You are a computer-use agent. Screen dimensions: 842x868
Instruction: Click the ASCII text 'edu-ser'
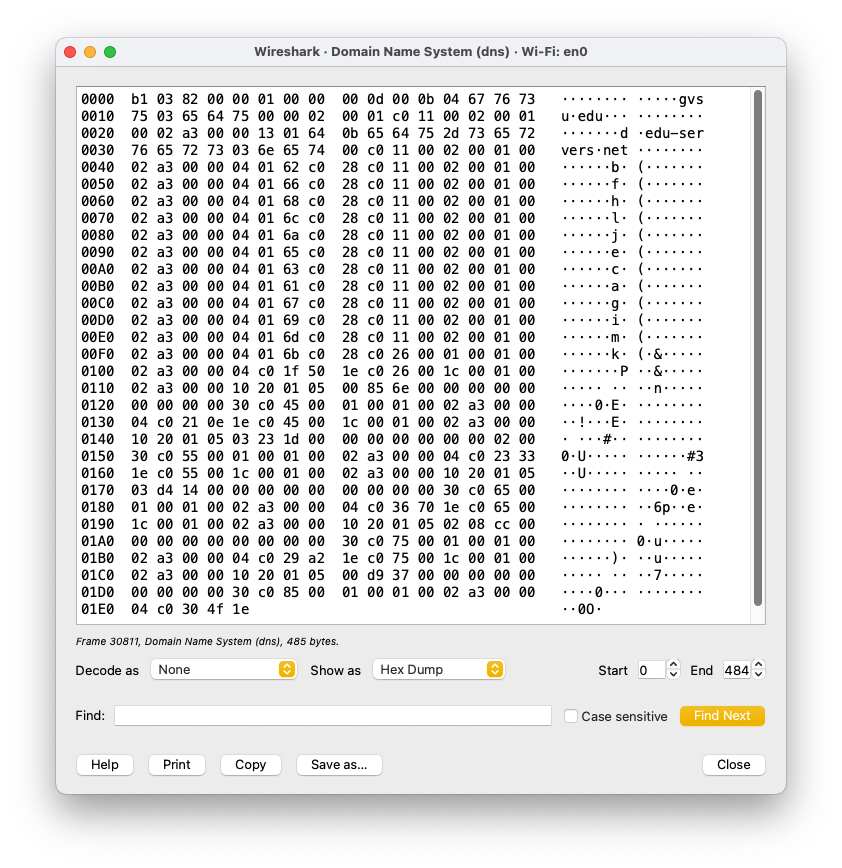[x=674, y=133]
